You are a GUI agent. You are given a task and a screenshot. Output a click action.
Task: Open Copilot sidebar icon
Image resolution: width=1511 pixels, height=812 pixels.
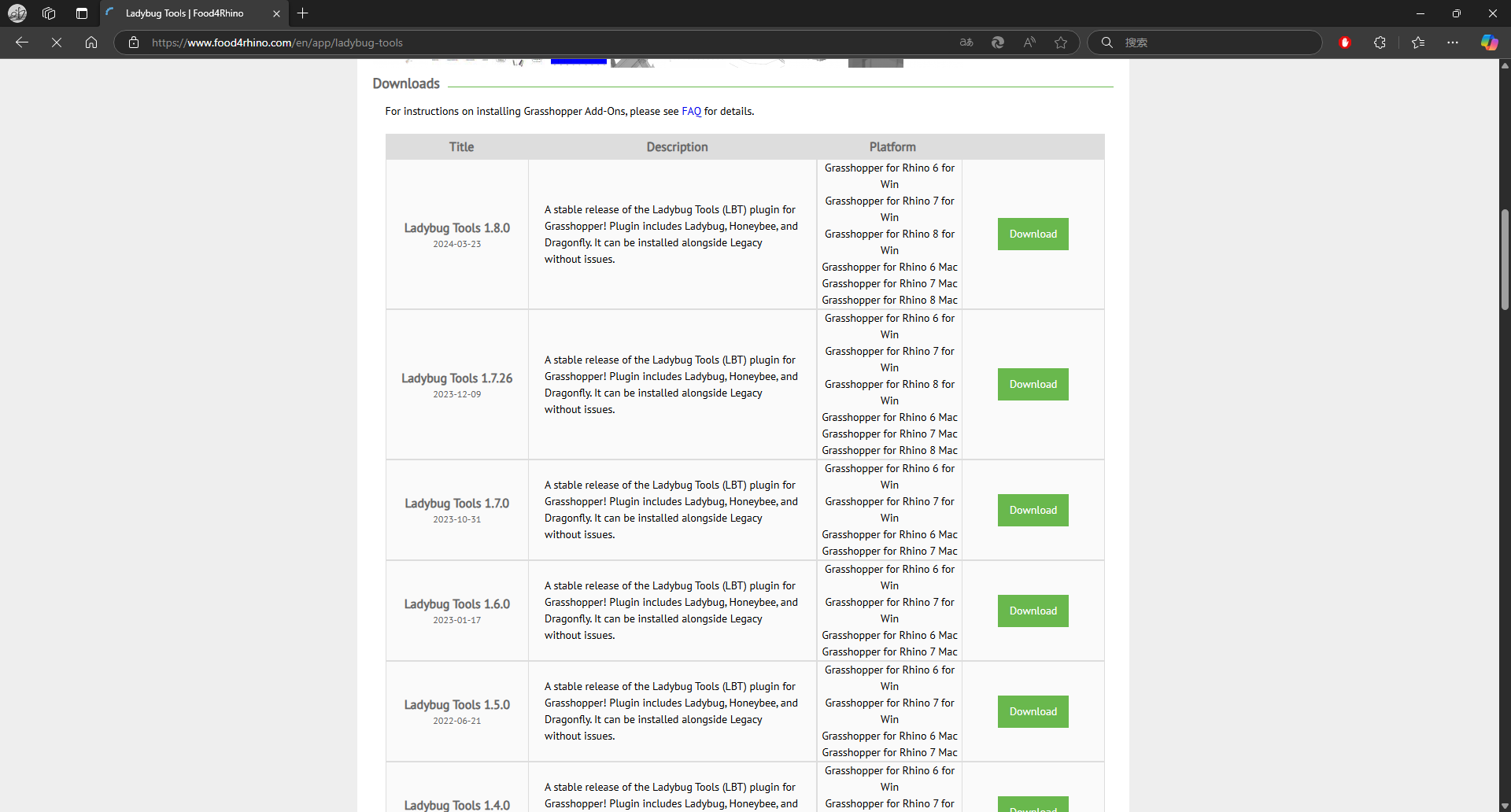(x=1489, y=42)
